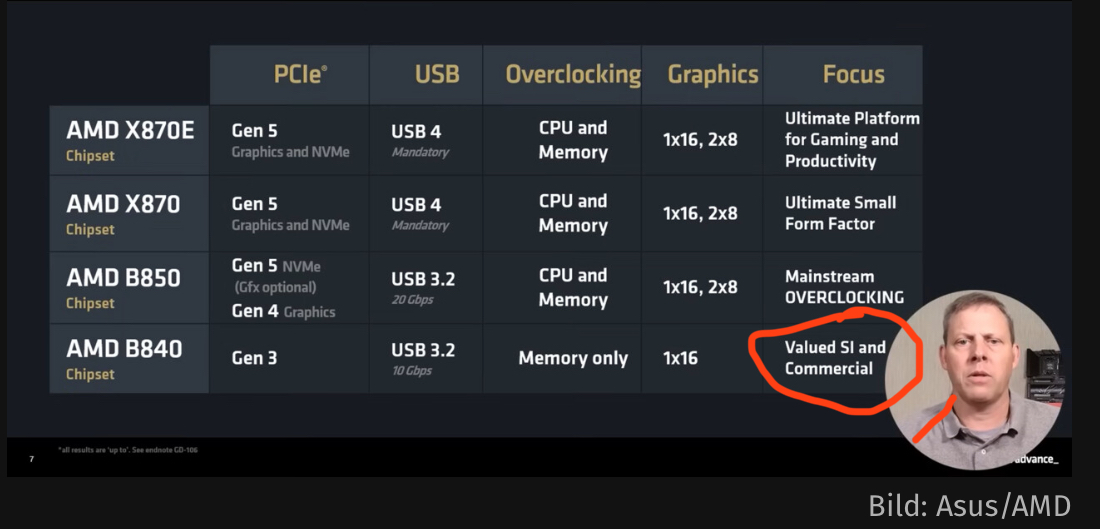Click the 1x16 graphics cell for B840

click(x=680, y=358)
